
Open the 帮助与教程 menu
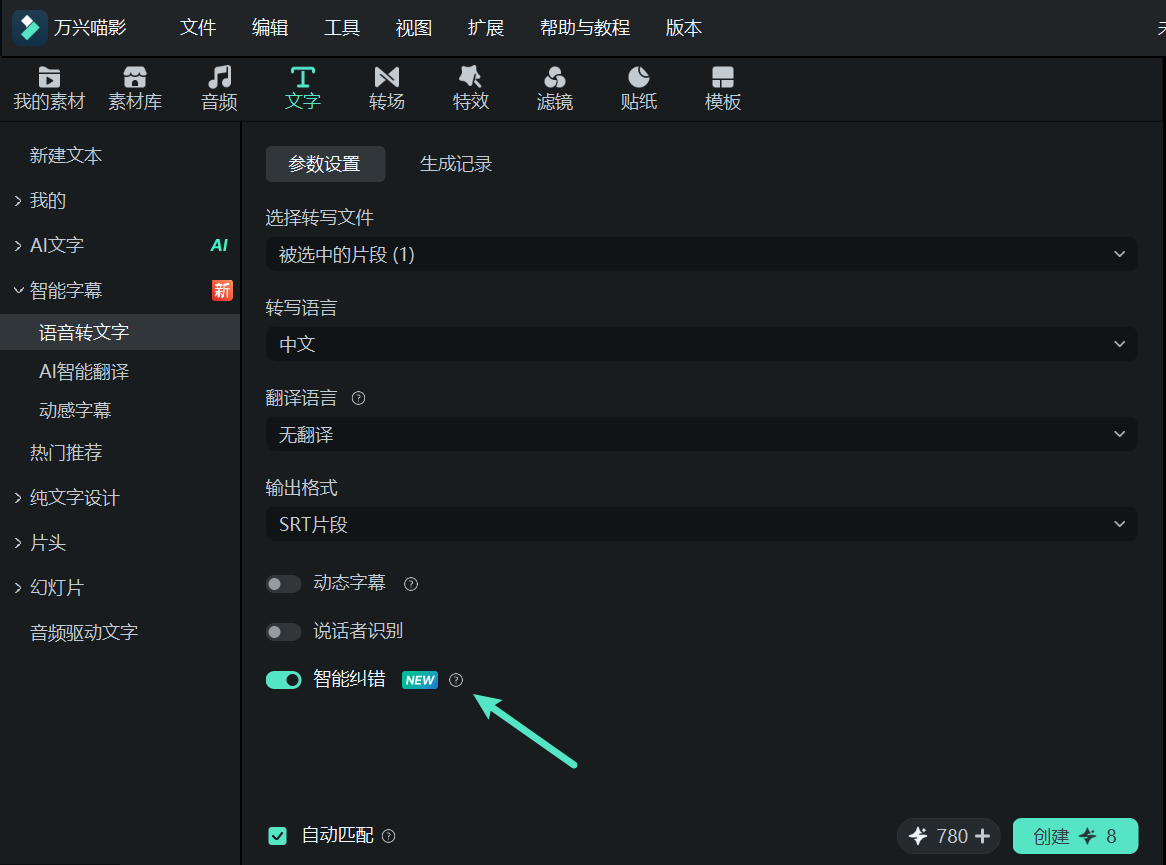pos(585,28)
